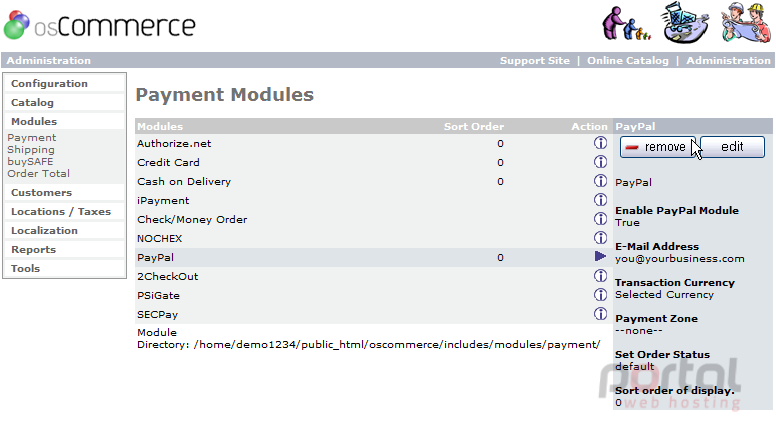776x422 pixels.
Task: Click the you@yourbusiness.com email value
Action: [679, 258]
